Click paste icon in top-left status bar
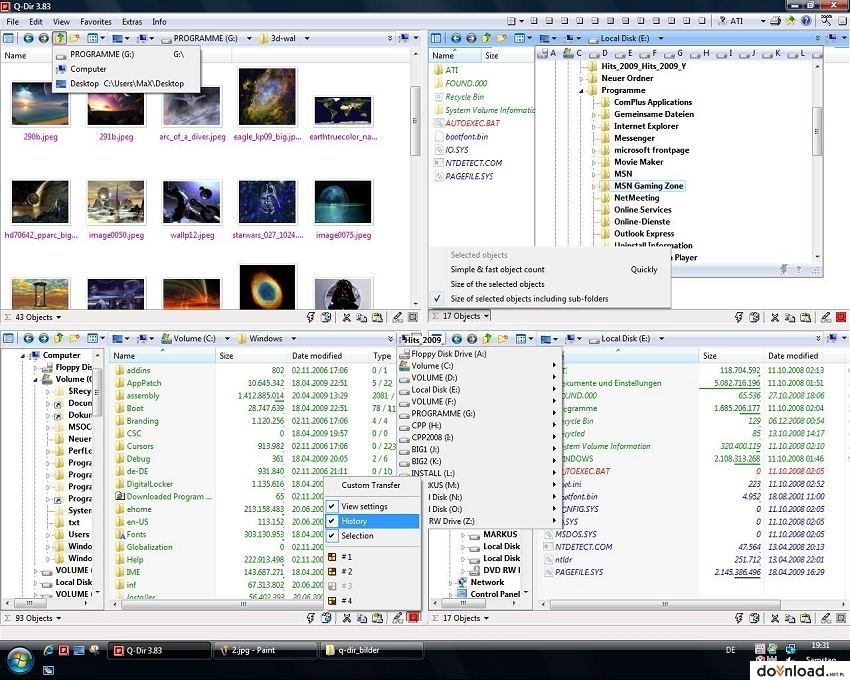Image resolution: width=850 pixels, height=680 pixels. coord(377,317)
